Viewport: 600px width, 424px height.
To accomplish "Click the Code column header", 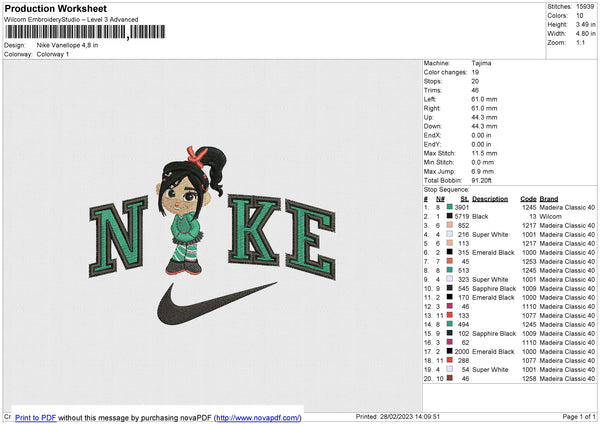I will 528,199.
